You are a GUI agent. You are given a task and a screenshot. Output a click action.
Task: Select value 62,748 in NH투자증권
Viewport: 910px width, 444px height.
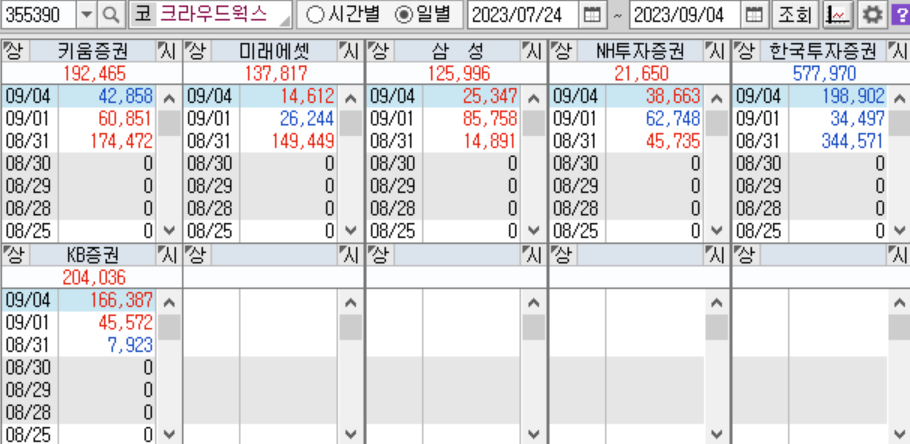pos(673,119)
